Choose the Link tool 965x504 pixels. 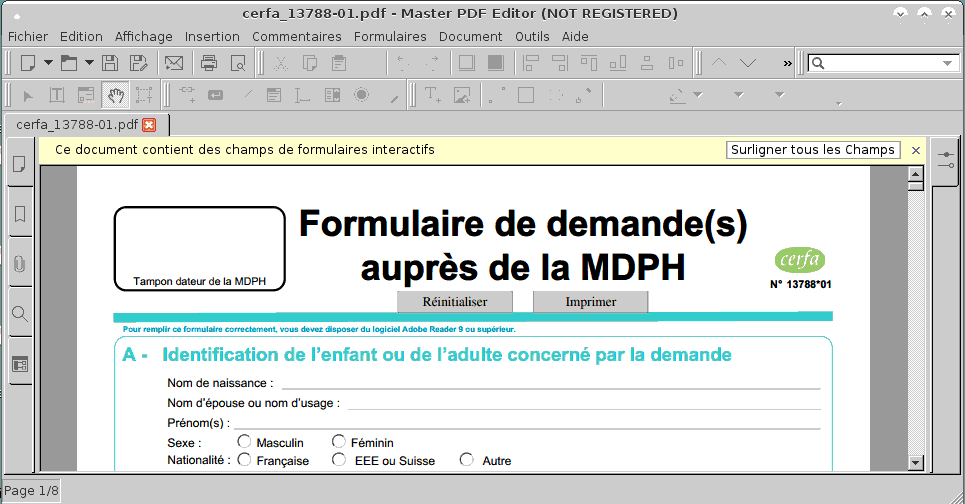(x=186, y=95)
